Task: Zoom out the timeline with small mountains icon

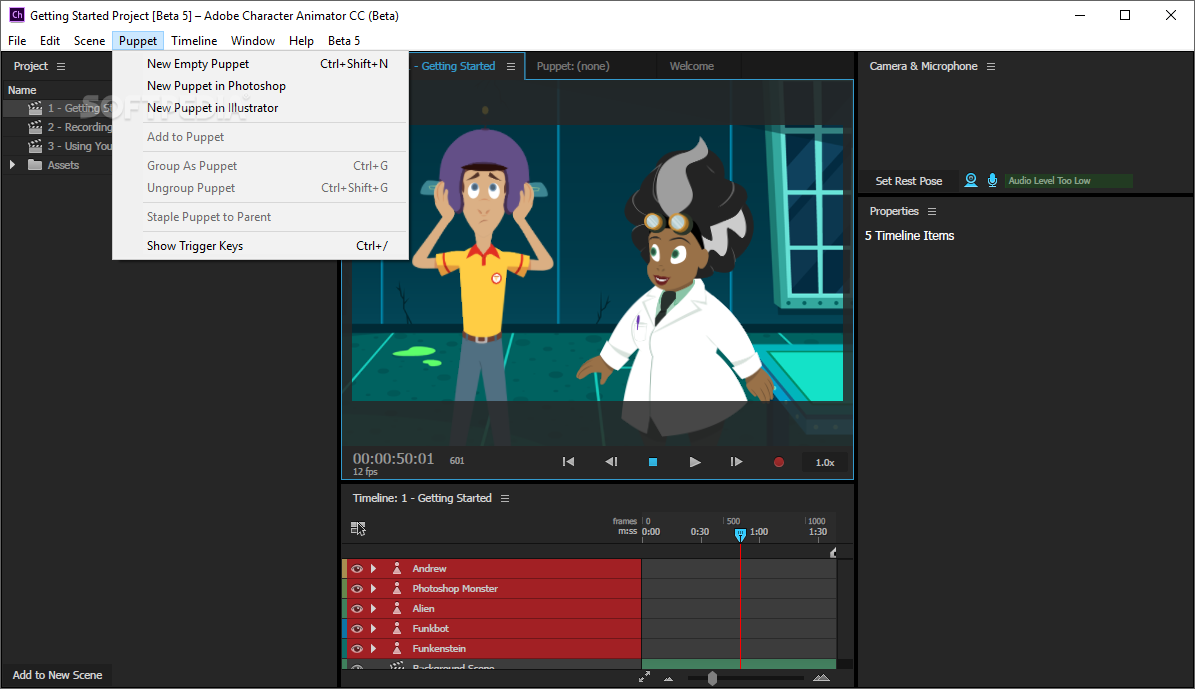Action: [x=668, y=678]
